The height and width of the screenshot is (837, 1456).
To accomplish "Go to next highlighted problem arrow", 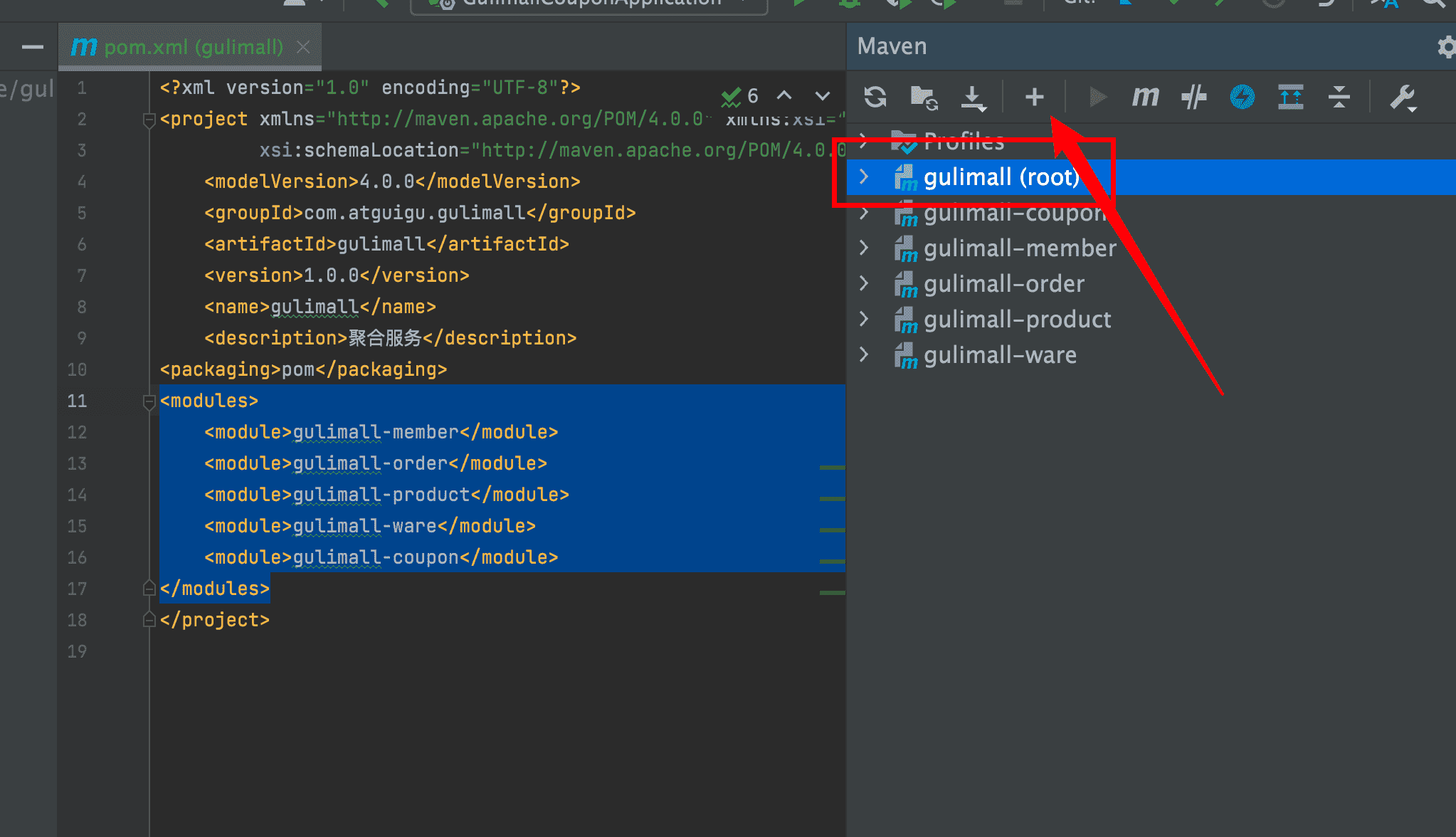I will [822, 95].
